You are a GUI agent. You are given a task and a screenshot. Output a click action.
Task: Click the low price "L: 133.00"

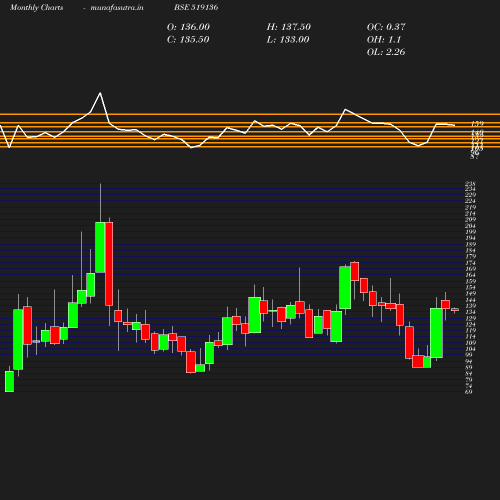tap(288, 39)
